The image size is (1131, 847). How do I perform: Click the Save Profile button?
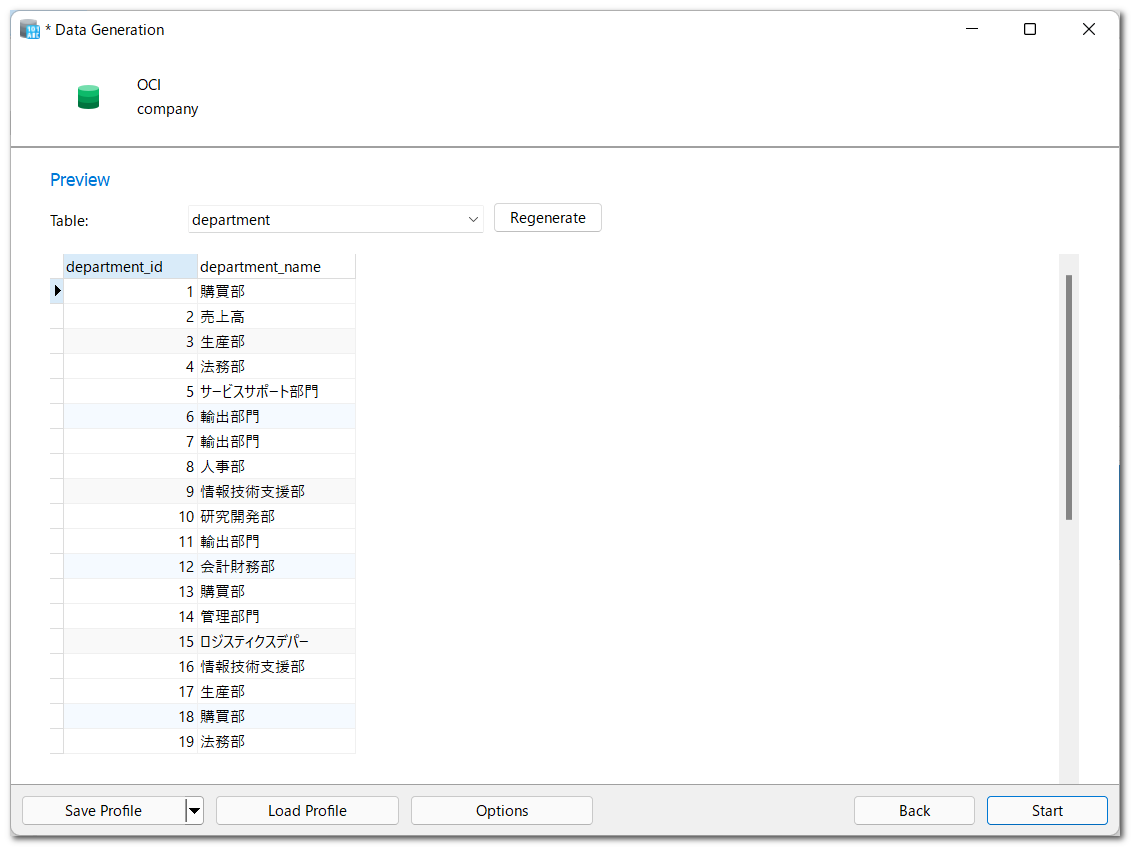pyautogui.click(x=103, y=810)
